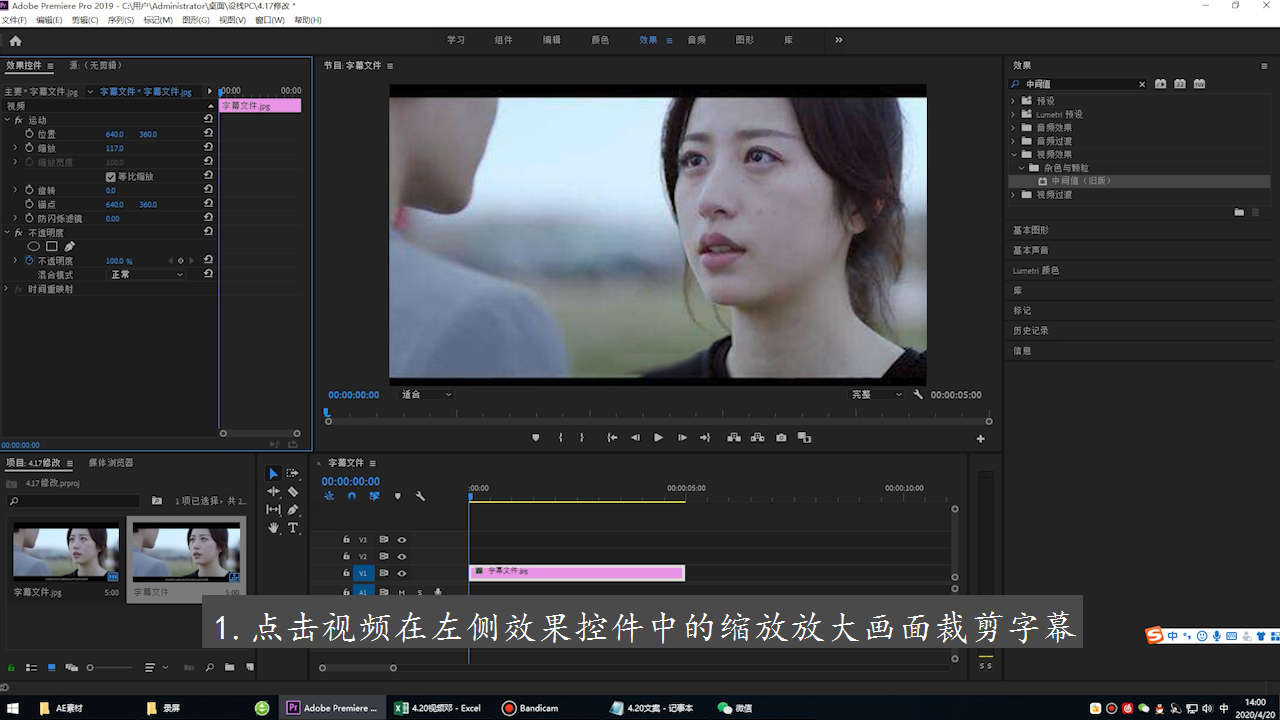
Task: Switch to 颜色 workspace
Action: (600, 40)
